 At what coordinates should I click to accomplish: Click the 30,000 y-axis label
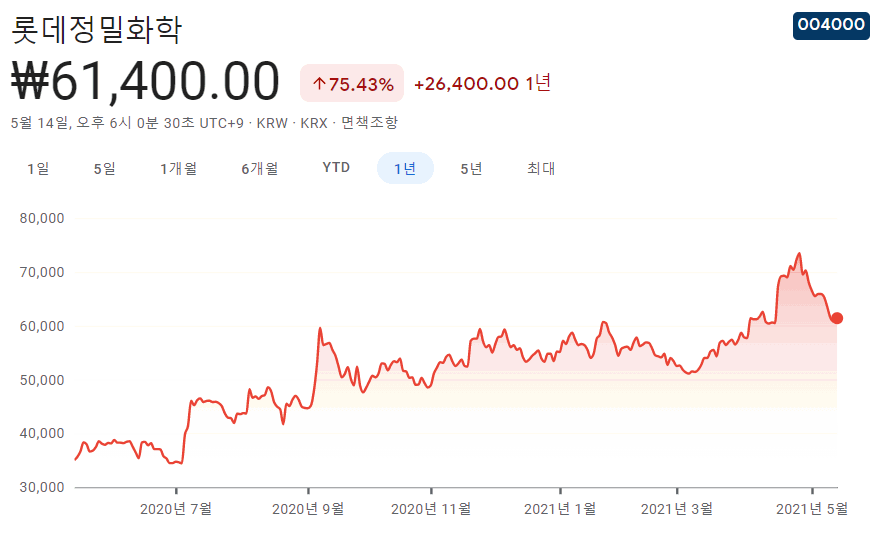click(x=42, y=487)
